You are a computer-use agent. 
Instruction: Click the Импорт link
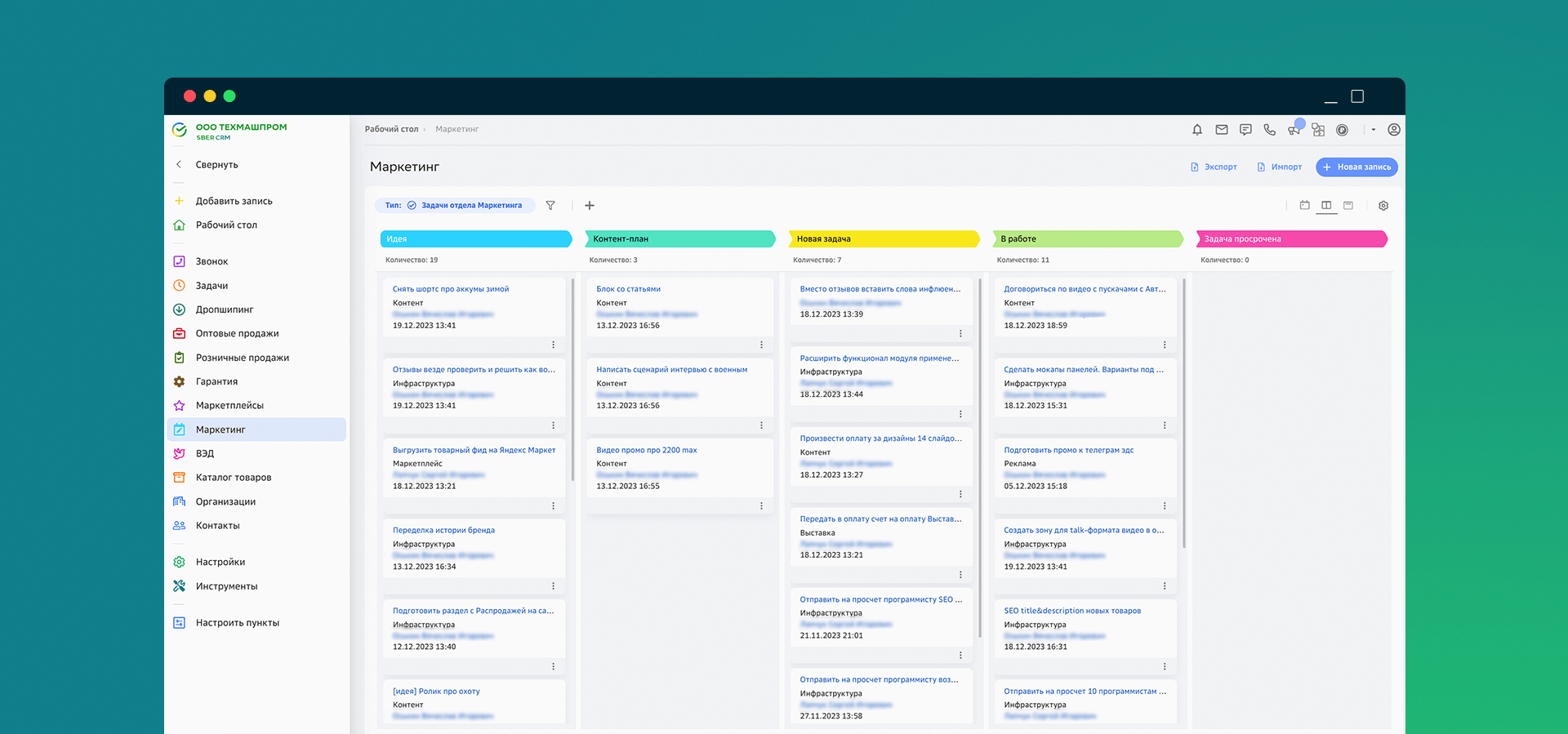click(1280, 167)
